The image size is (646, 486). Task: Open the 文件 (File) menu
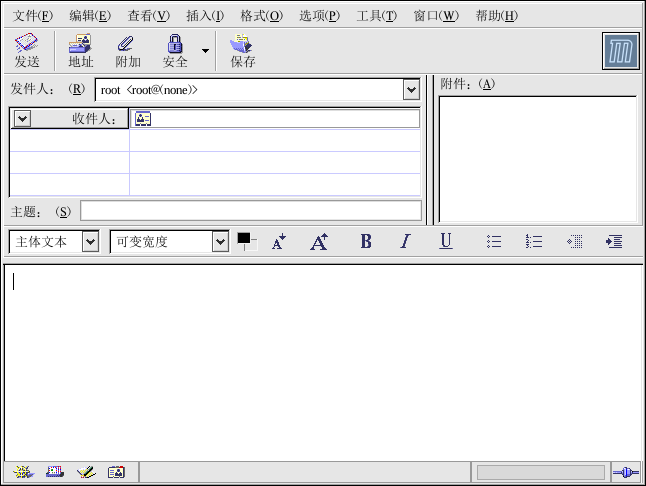point(33,16)
